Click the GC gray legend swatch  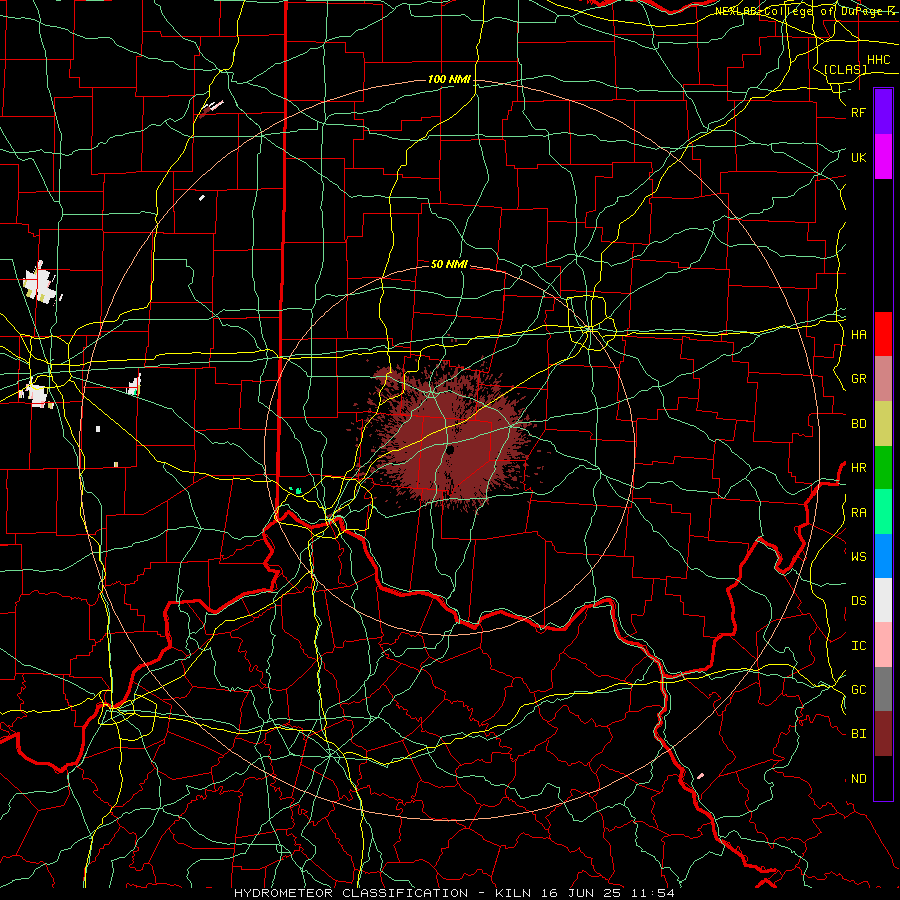point(883,689)
